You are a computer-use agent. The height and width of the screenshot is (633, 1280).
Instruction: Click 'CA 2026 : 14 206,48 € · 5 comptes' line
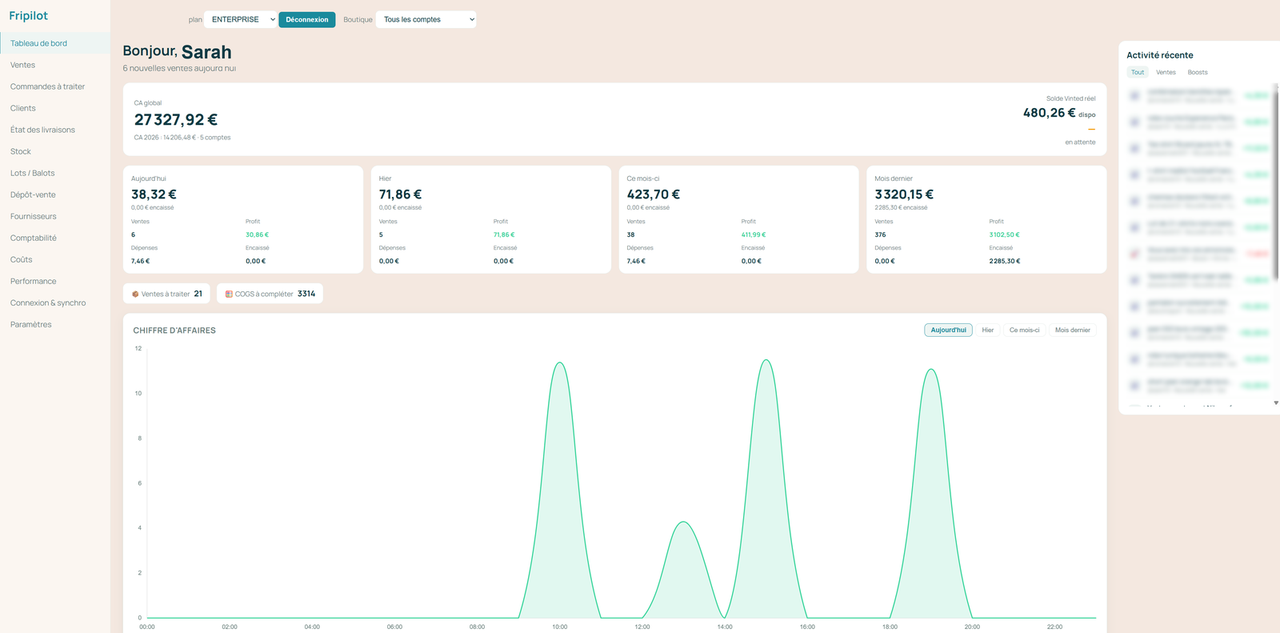pyautogui.click(x=182, y=137)
